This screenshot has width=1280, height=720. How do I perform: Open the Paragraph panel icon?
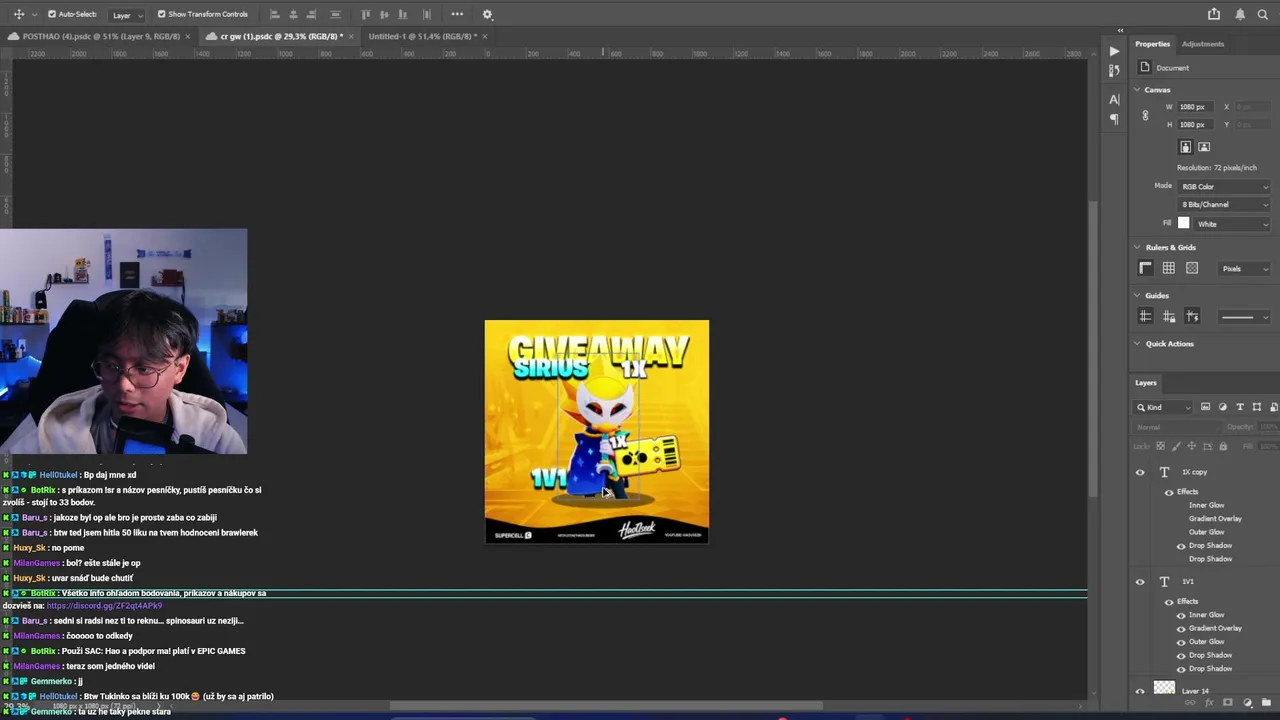point(1114,119)
